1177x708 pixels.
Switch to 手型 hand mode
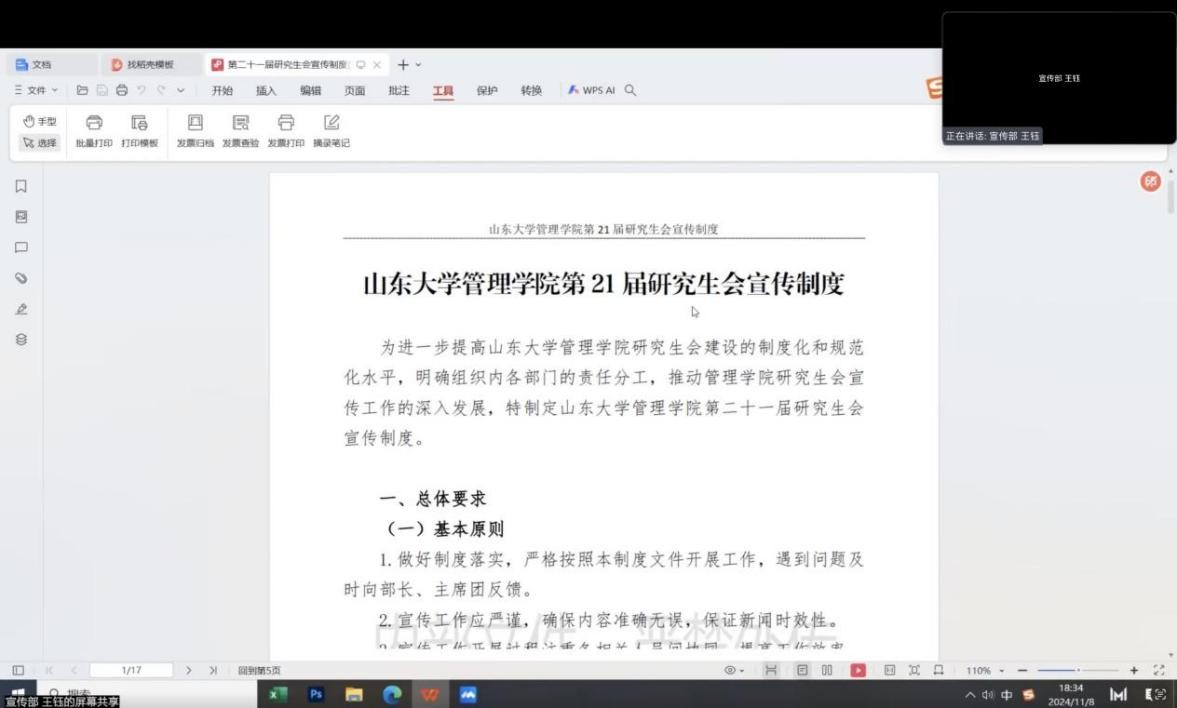coord(40,121)
